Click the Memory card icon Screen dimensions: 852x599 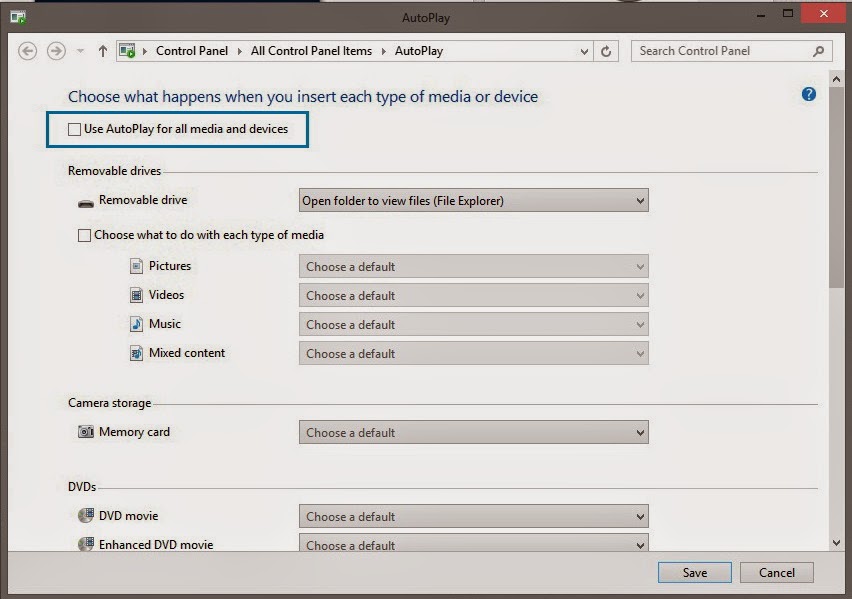[x=84, y=432]
